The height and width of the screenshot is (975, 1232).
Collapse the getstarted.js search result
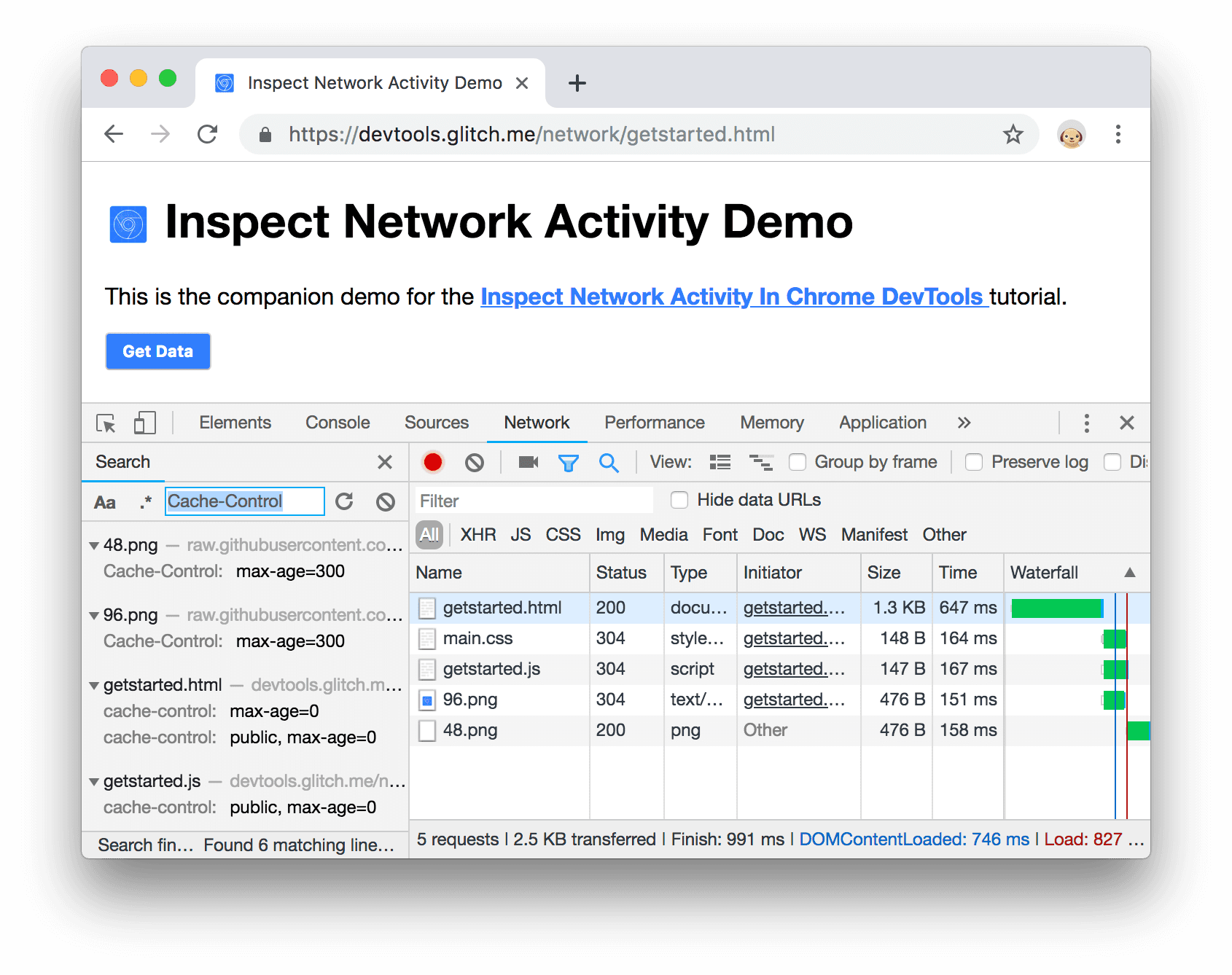[93, 780]
